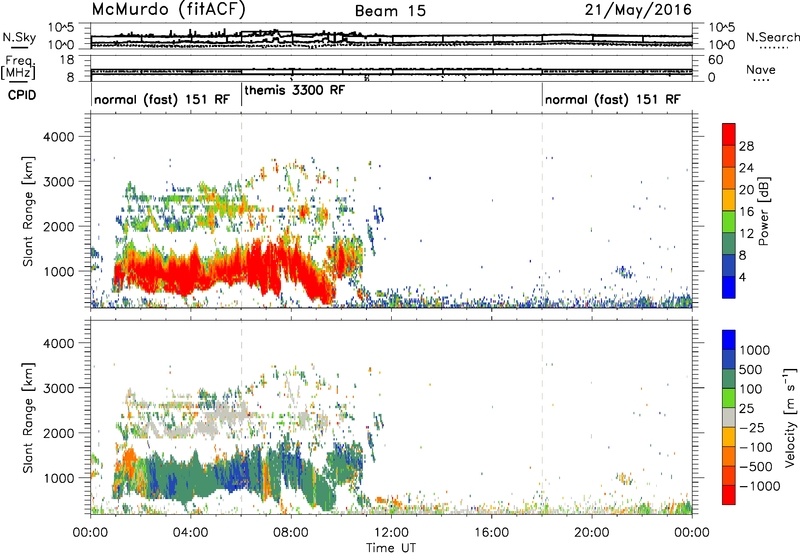Click the '12:00' time axis tick label

tap(391, 533)
